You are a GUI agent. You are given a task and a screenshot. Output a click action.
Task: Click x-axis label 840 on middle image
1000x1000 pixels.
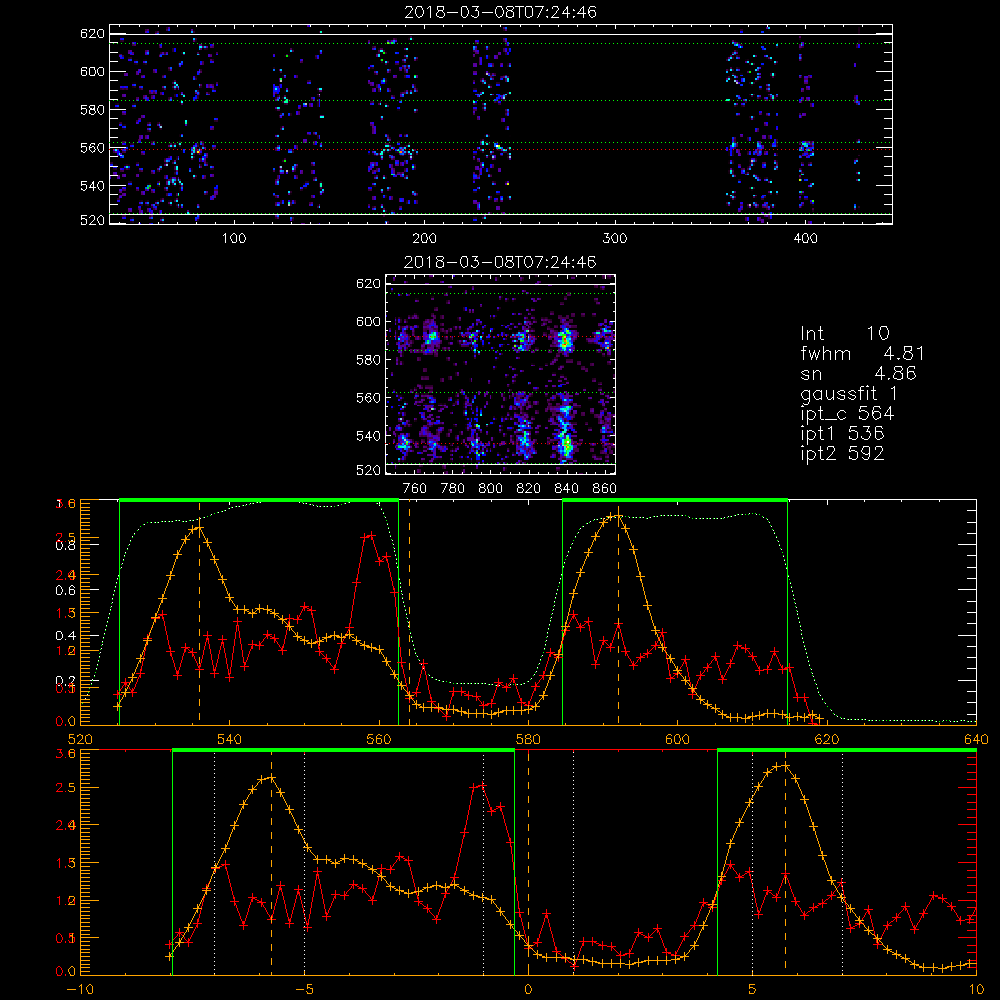[x=566, y=489]
